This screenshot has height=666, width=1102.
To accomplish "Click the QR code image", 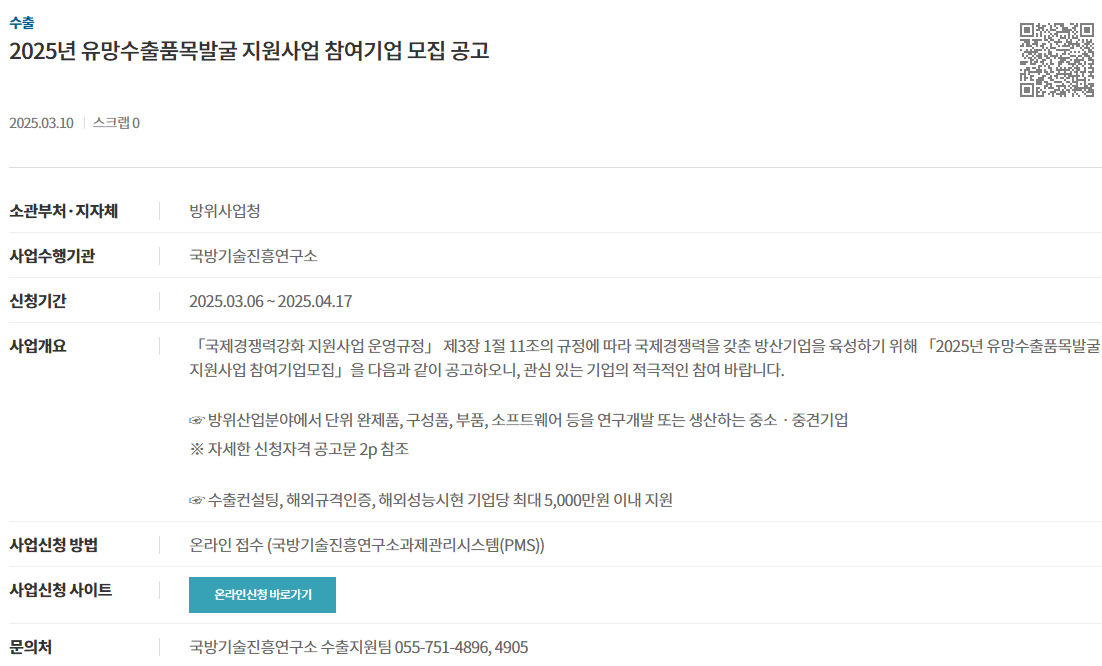I will (x=1057, y=60).
